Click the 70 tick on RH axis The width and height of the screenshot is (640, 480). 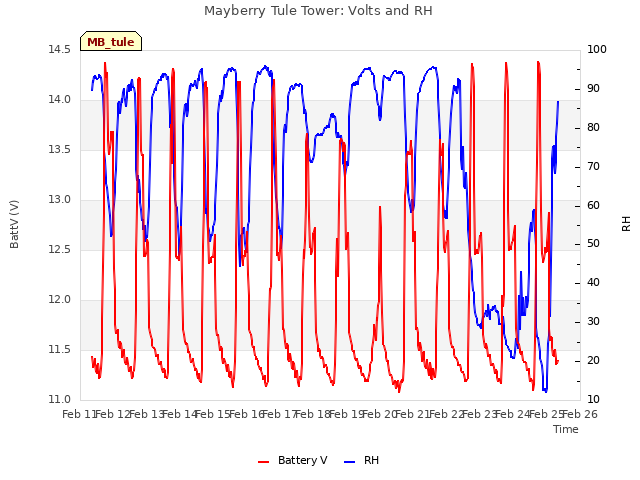pos(593,167)
